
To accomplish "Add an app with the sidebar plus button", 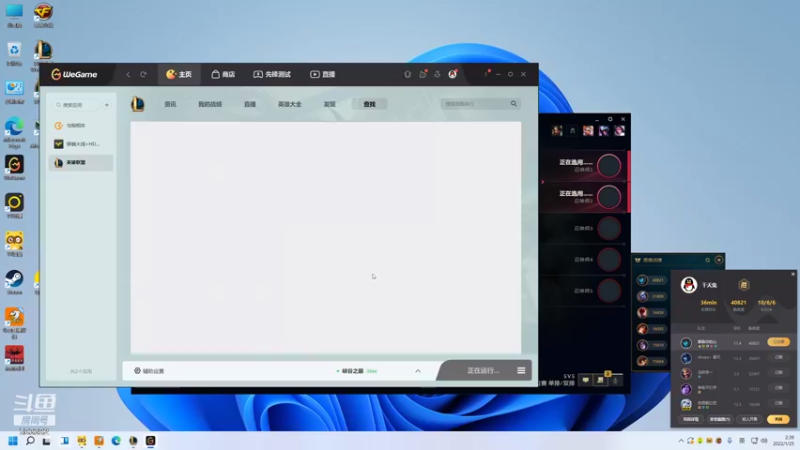I will pyautogui.click(x=107, y=105).
